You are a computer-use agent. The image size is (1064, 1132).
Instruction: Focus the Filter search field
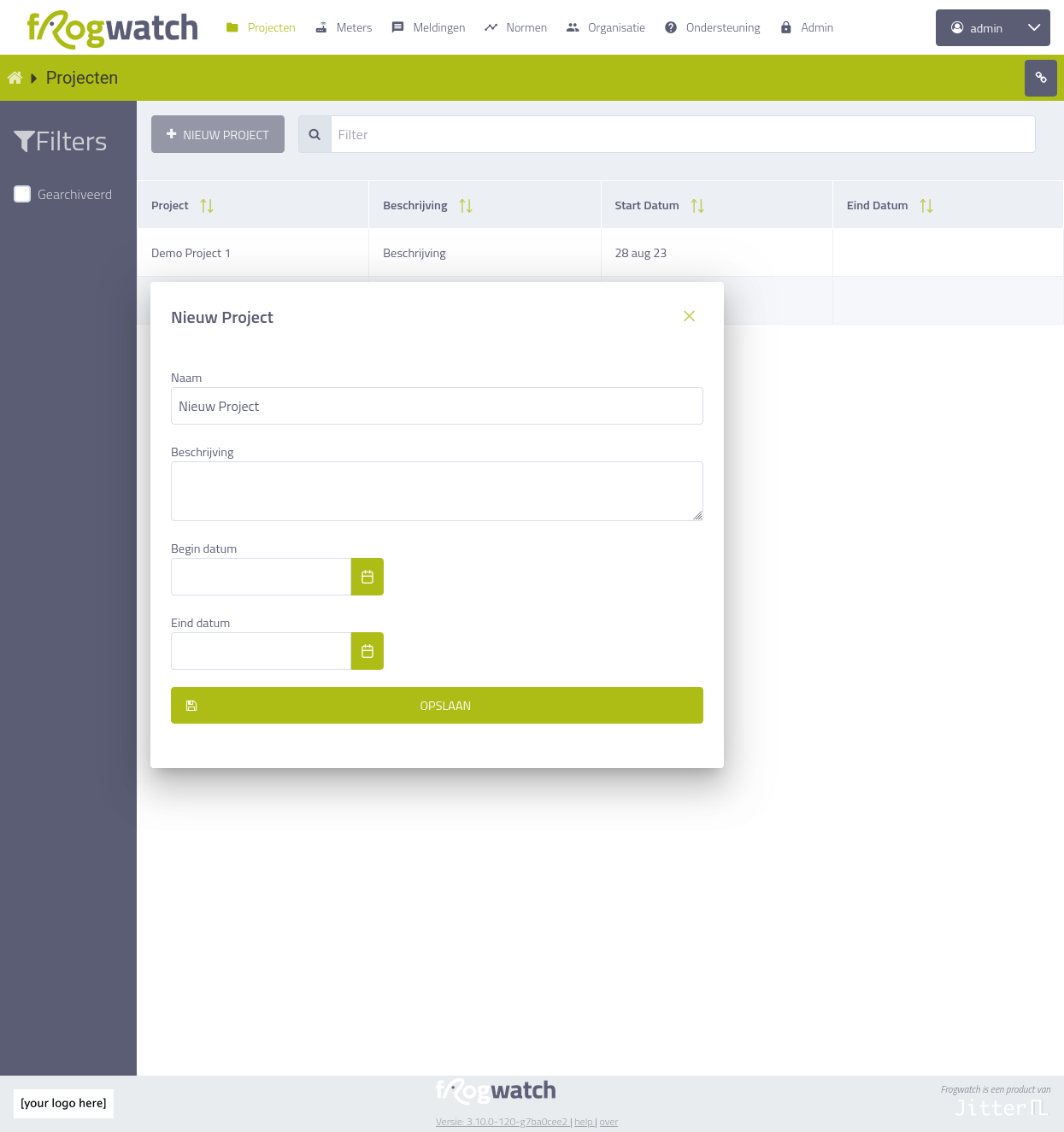pos(683,134)
